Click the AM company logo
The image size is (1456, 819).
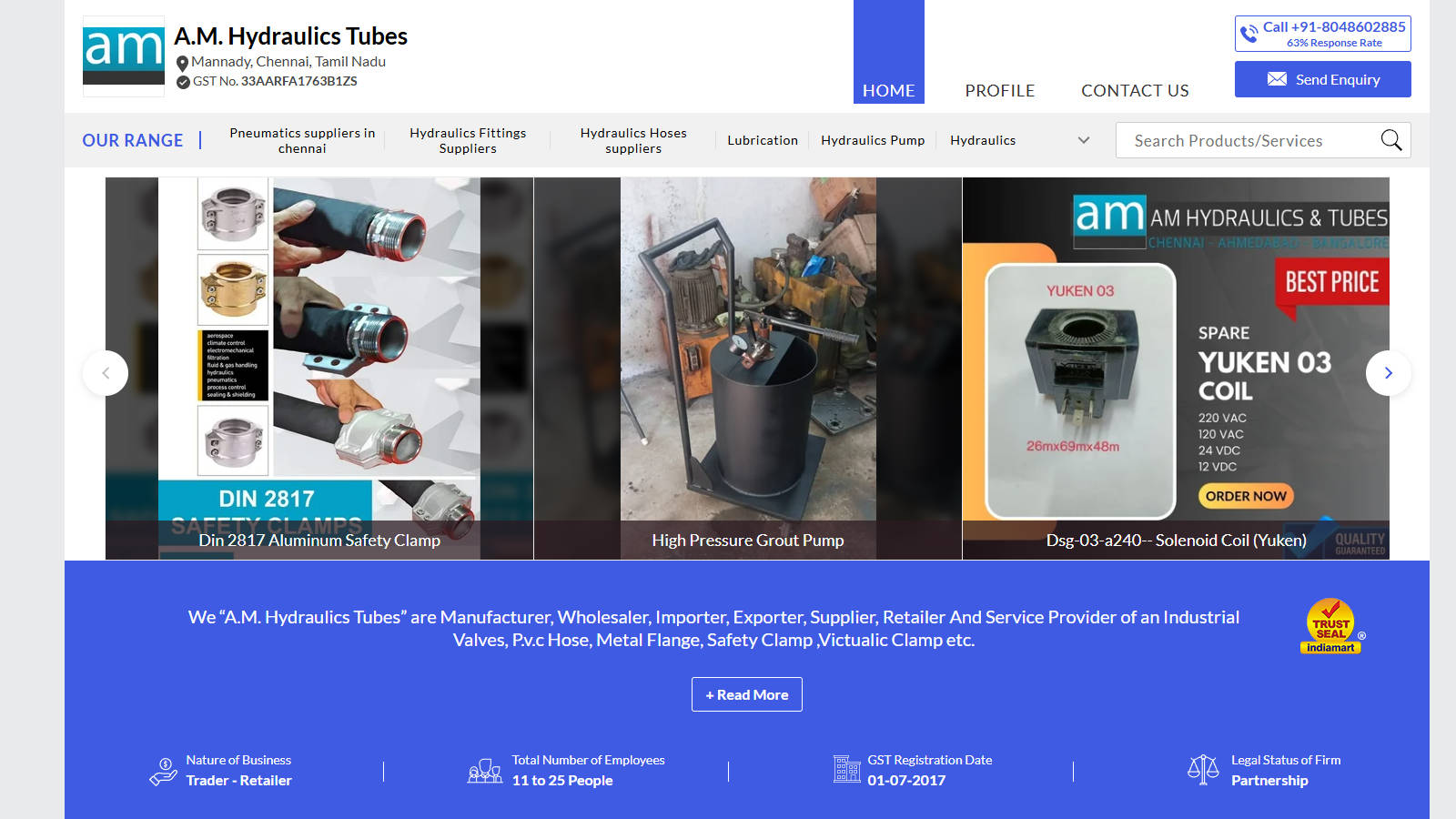pyautogui.click(x=124, y=56)
